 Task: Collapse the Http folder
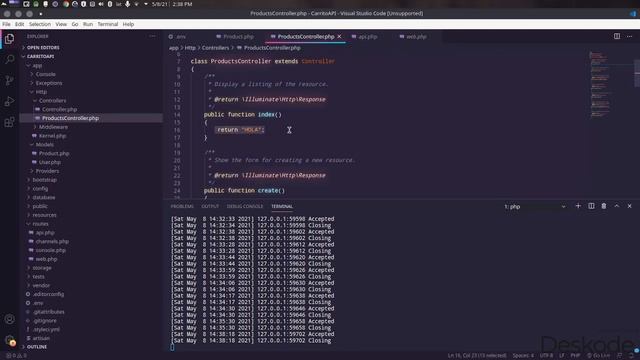pyautogui.click(x=41, y=92)
